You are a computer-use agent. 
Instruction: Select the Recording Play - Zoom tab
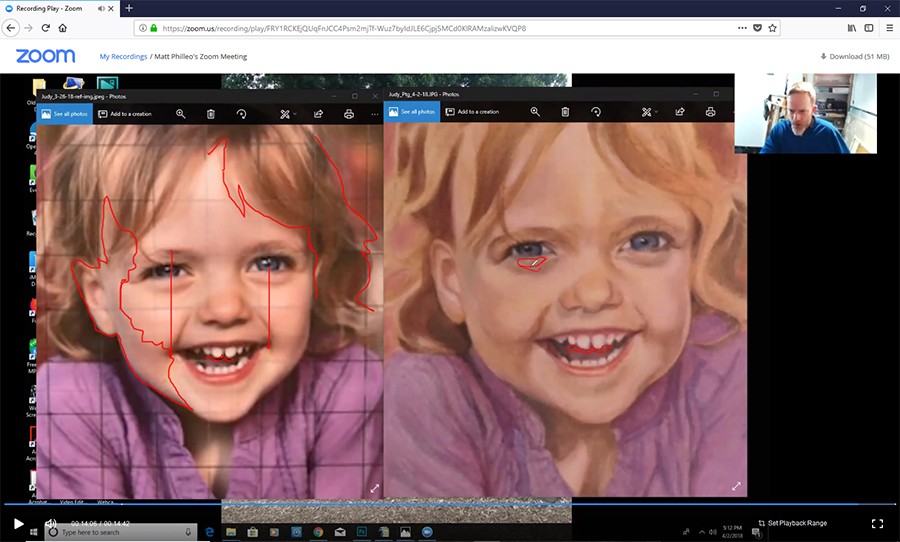click(x=60, y=9)
